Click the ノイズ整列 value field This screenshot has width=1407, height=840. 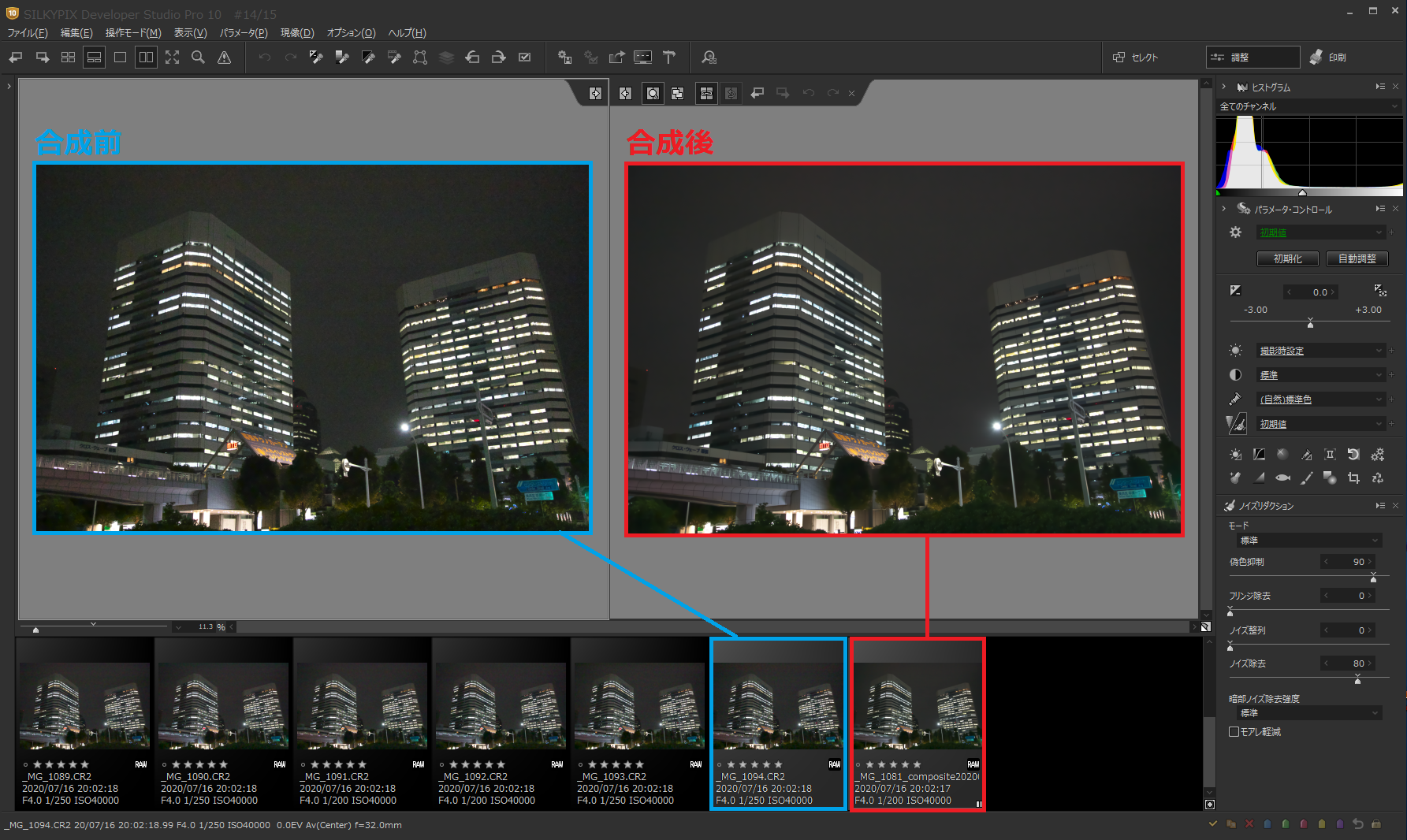(1349, 630)
